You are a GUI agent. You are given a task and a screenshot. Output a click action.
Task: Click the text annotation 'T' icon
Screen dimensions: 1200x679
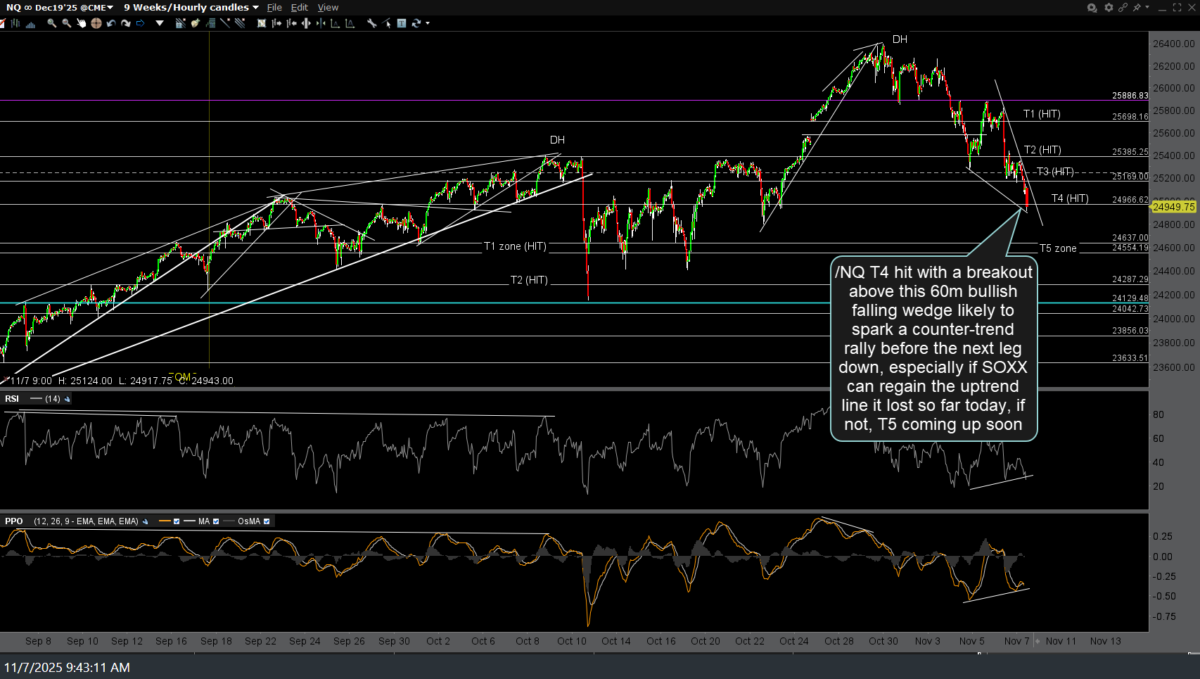click(401, 23)
